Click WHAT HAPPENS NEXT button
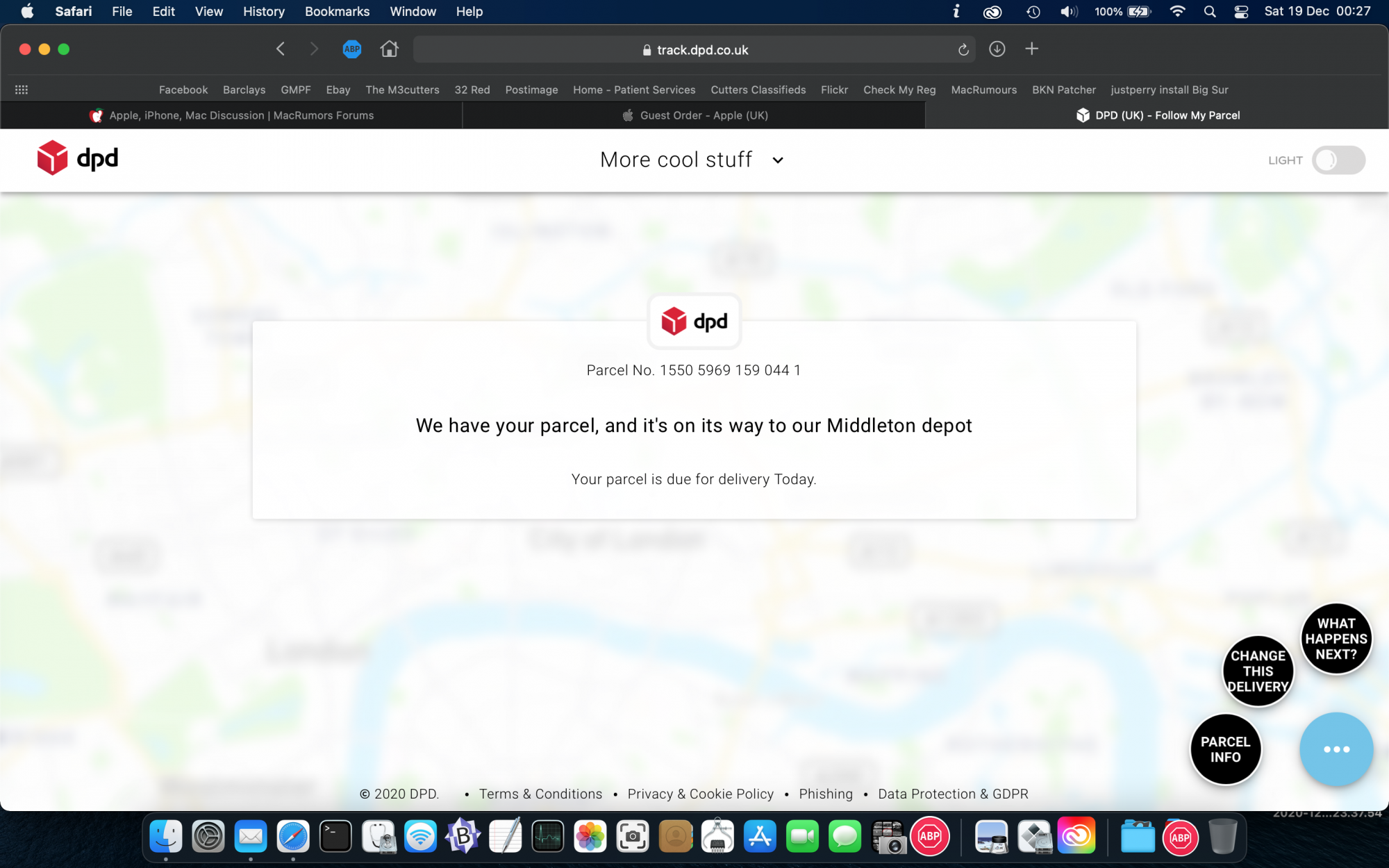This screenshot has height=868, width=1389. 1336,639
